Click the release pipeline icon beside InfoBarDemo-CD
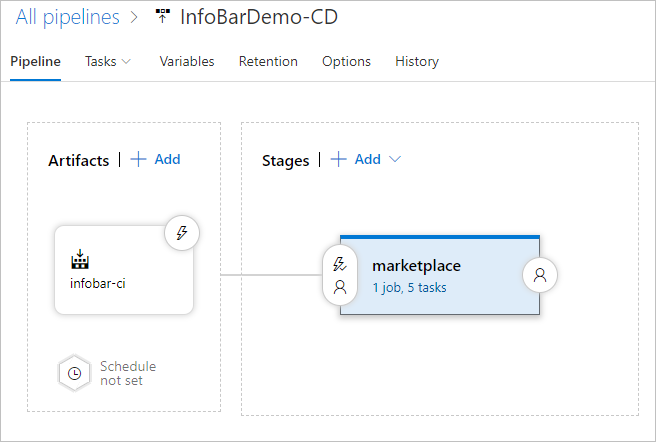The image size is (656, 442). (163, 17)
